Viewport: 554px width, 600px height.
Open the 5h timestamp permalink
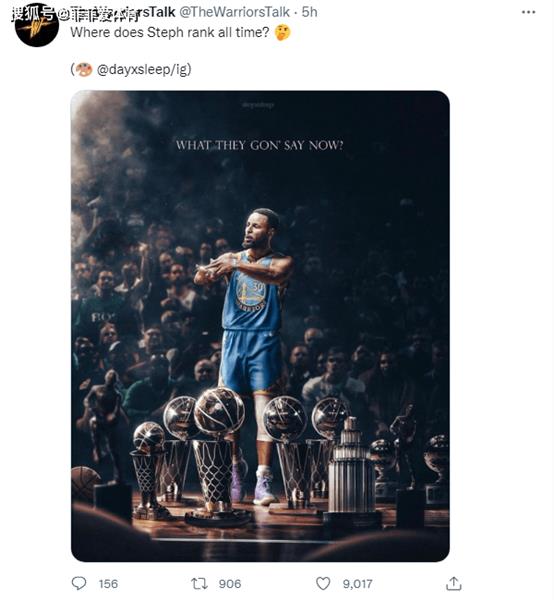coord(310,12)
